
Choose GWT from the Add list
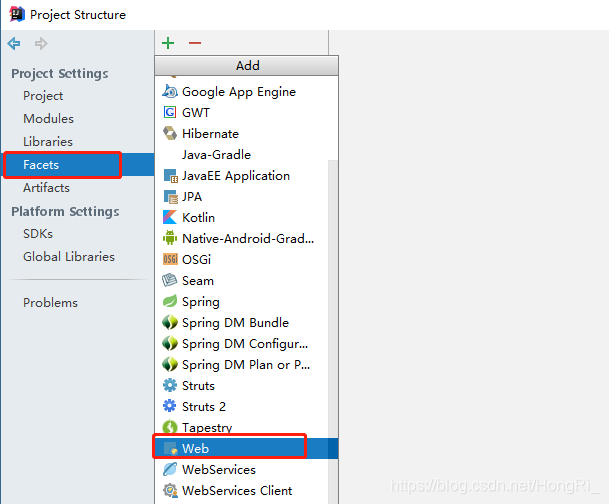(242, 113)
